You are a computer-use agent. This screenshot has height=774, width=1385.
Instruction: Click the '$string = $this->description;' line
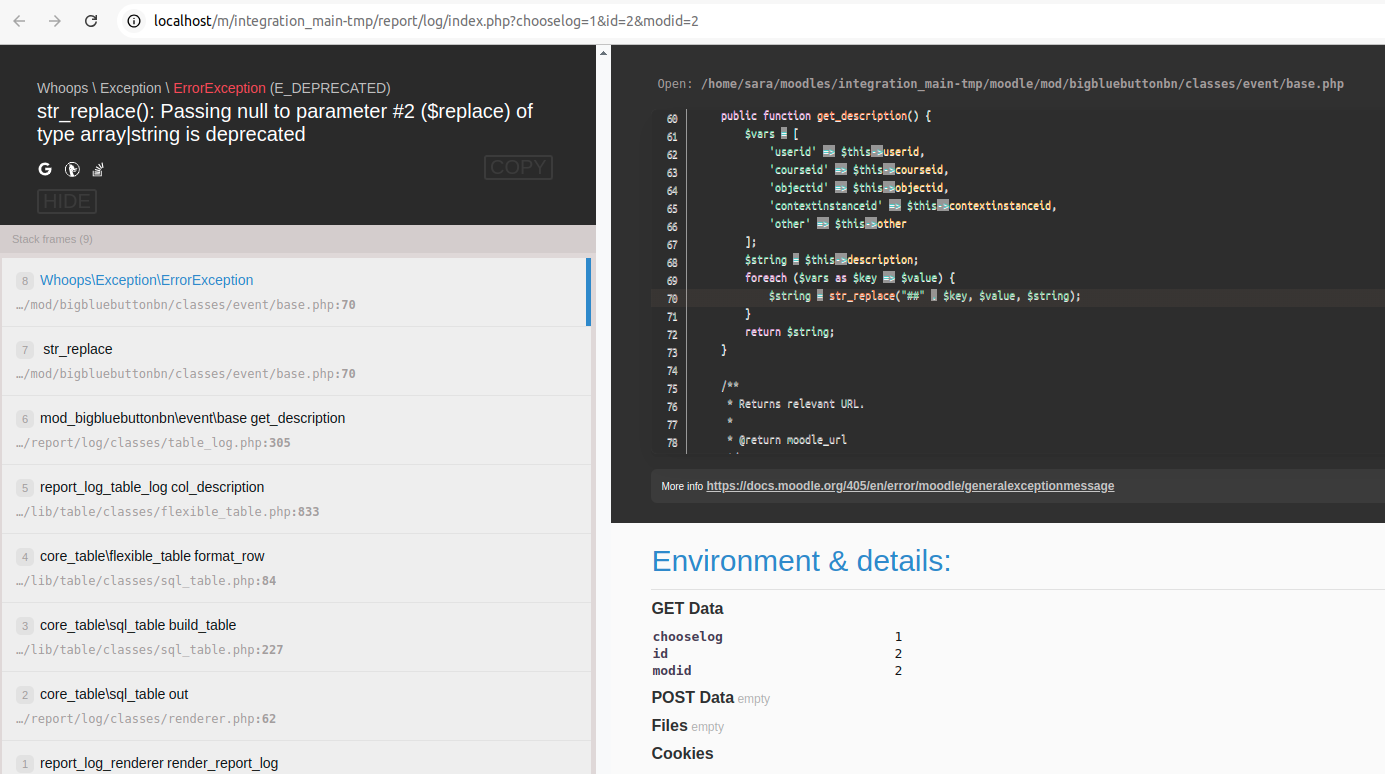tap(831, 260)
